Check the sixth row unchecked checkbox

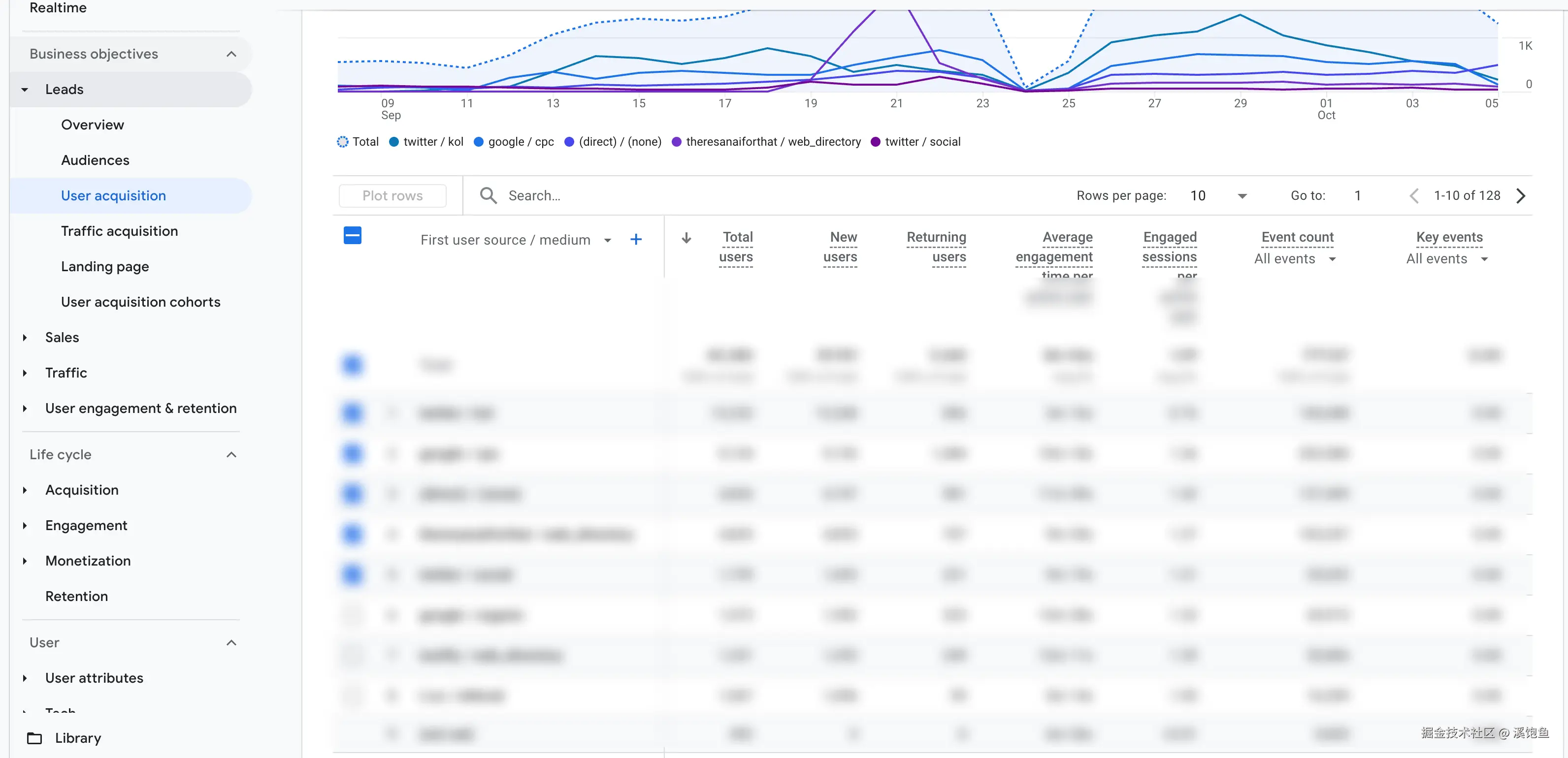pos(353,615)
